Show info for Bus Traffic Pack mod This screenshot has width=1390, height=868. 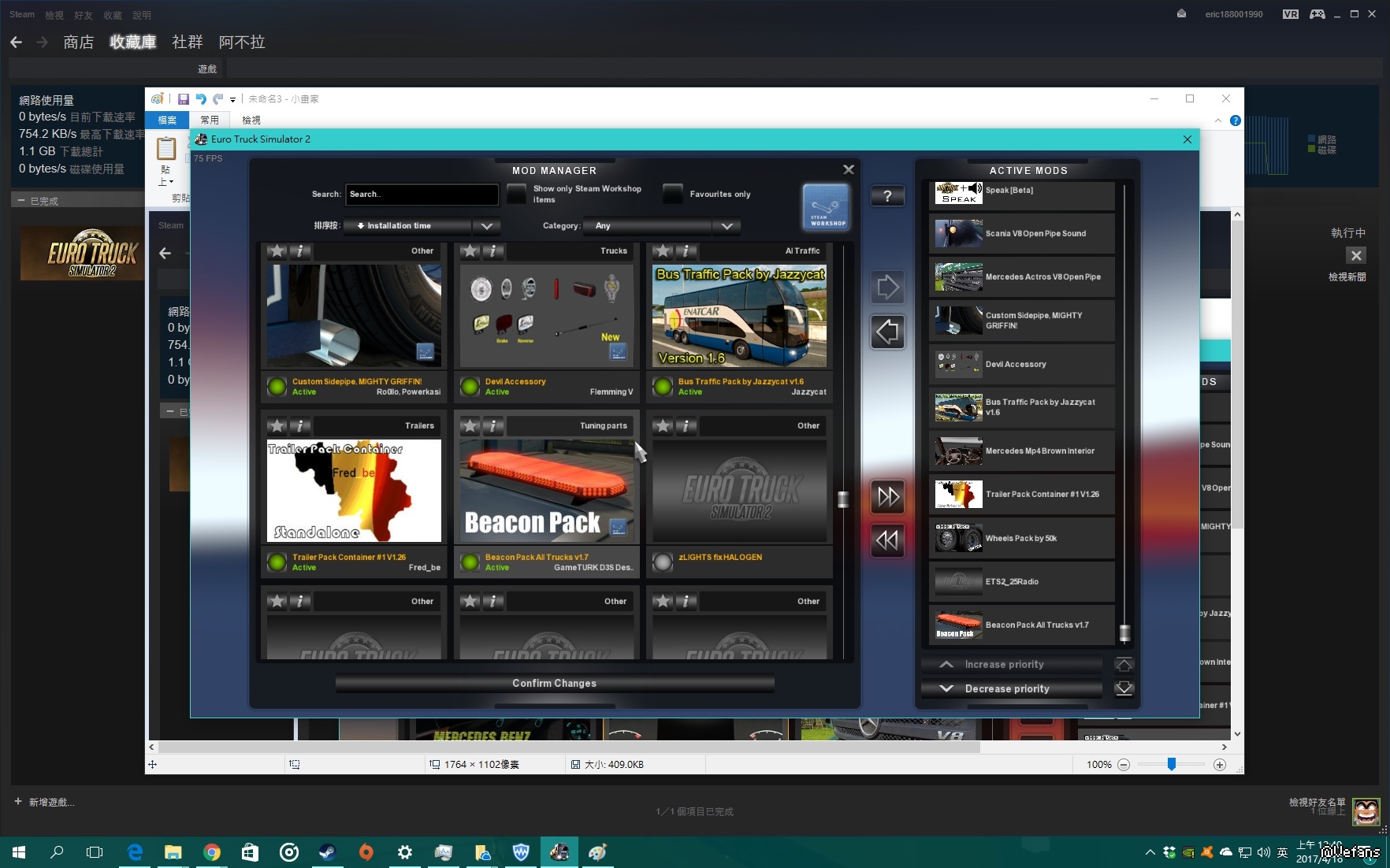pos(686,251)
